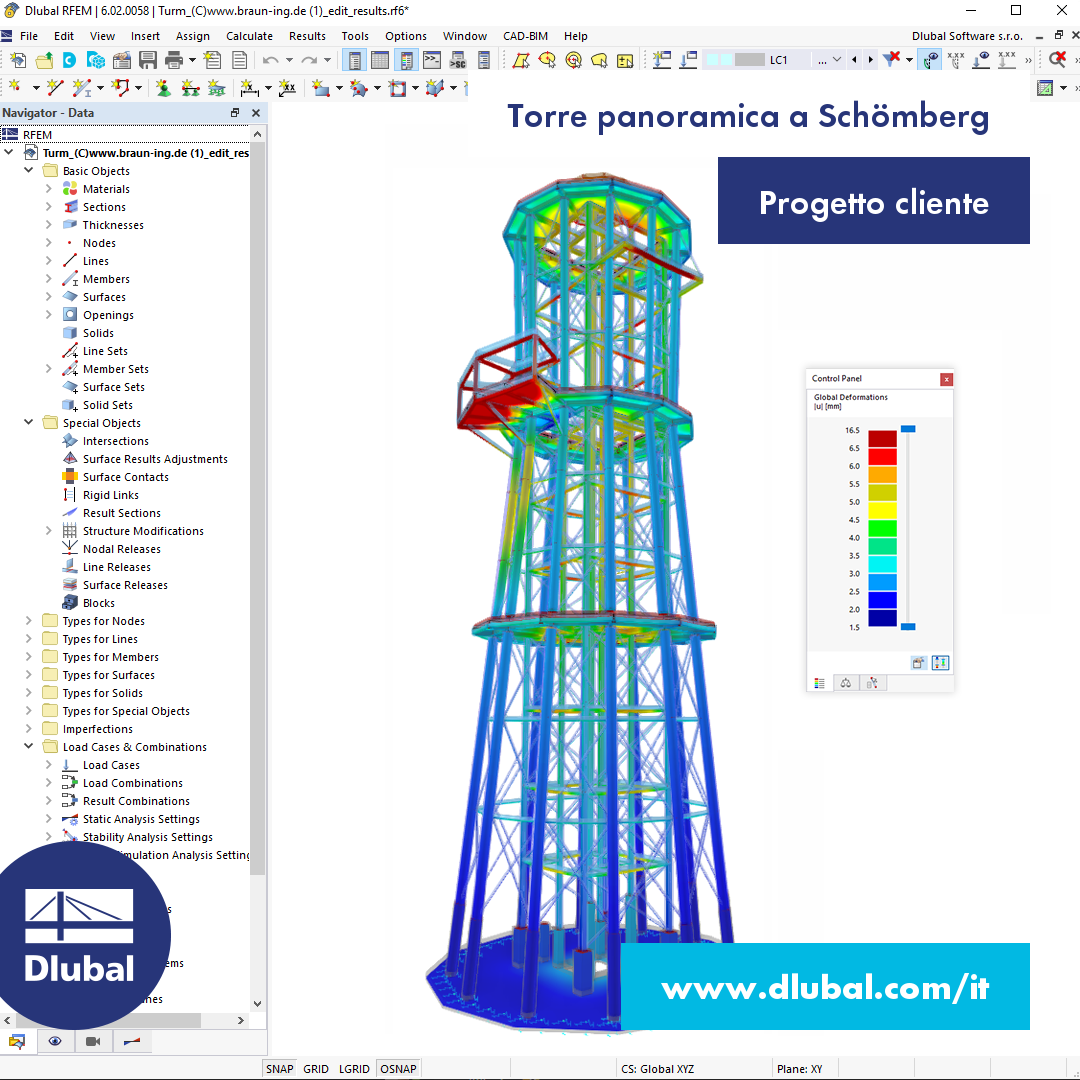Image resolution: width=1080 pixels, height=1080 pixels.
Task: Undo the last action
Action: (270, 61)
